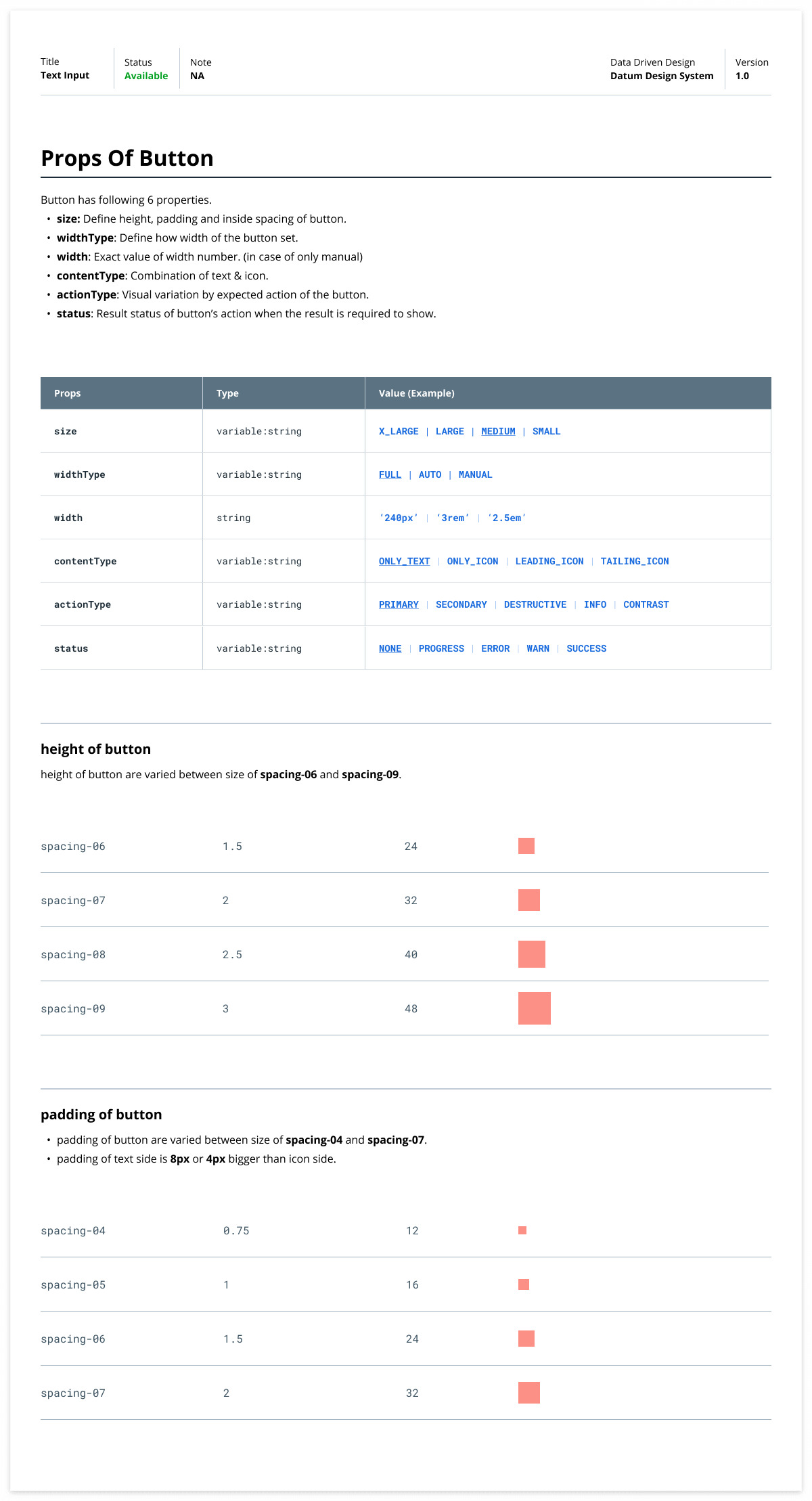This screenshot has width=812, height=1501.
Task: Click the MEDIUM size value link
Action: [498, 431]
